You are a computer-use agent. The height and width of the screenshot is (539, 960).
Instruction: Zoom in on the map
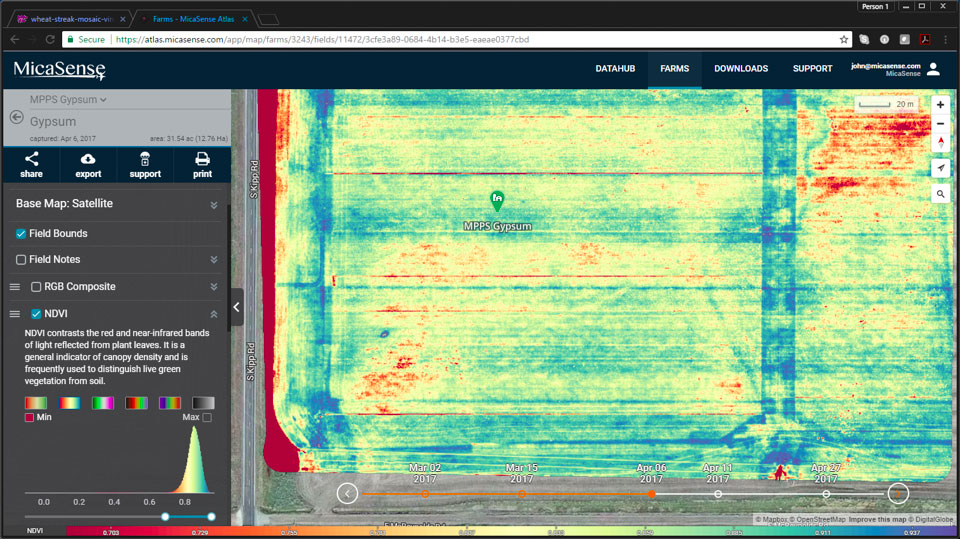click(x=940, y=105)
